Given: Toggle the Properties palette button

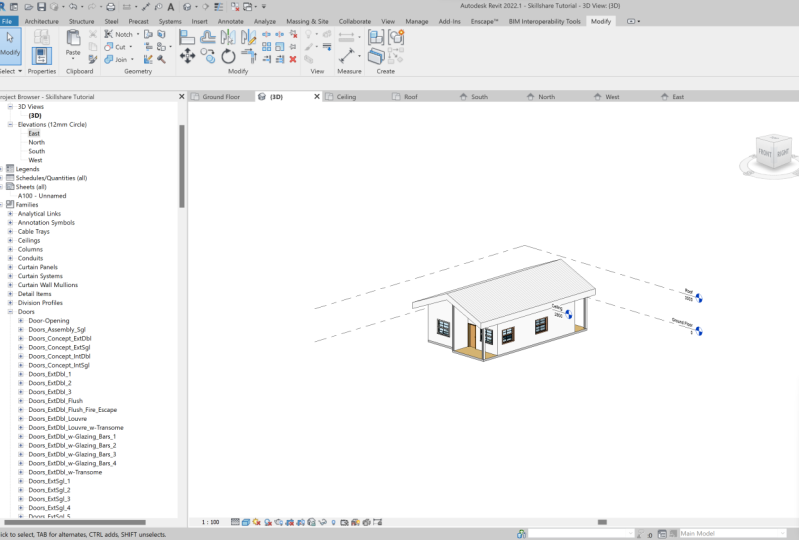Looking at the screenshot, I should coord(41,56).
